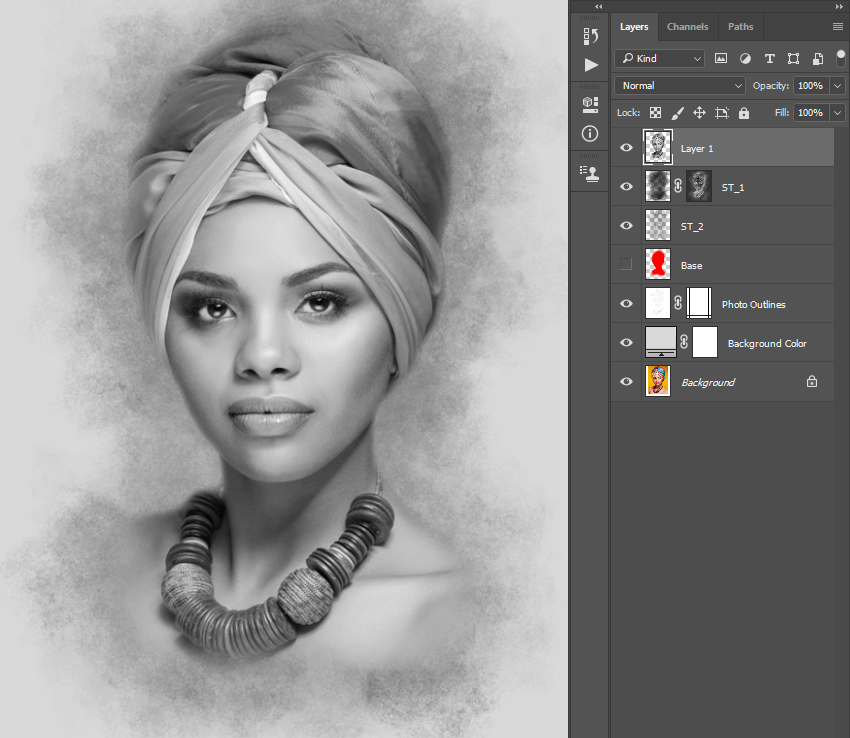Lock layer position
The height and width of the screenshot is (738, 850).
click(x=699, y=113)
